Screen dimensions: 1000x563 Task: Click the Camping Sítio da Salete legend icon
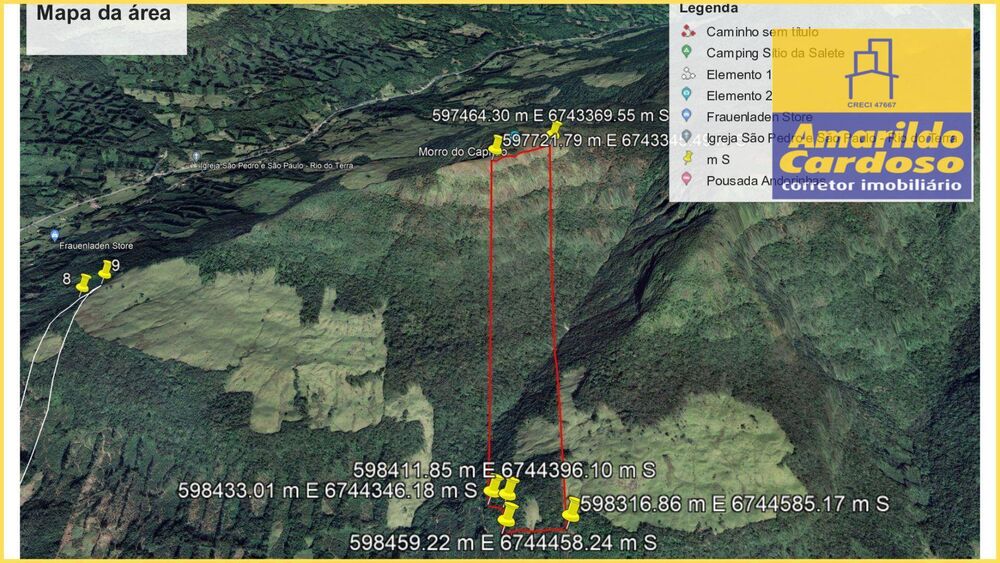[687, 52]
